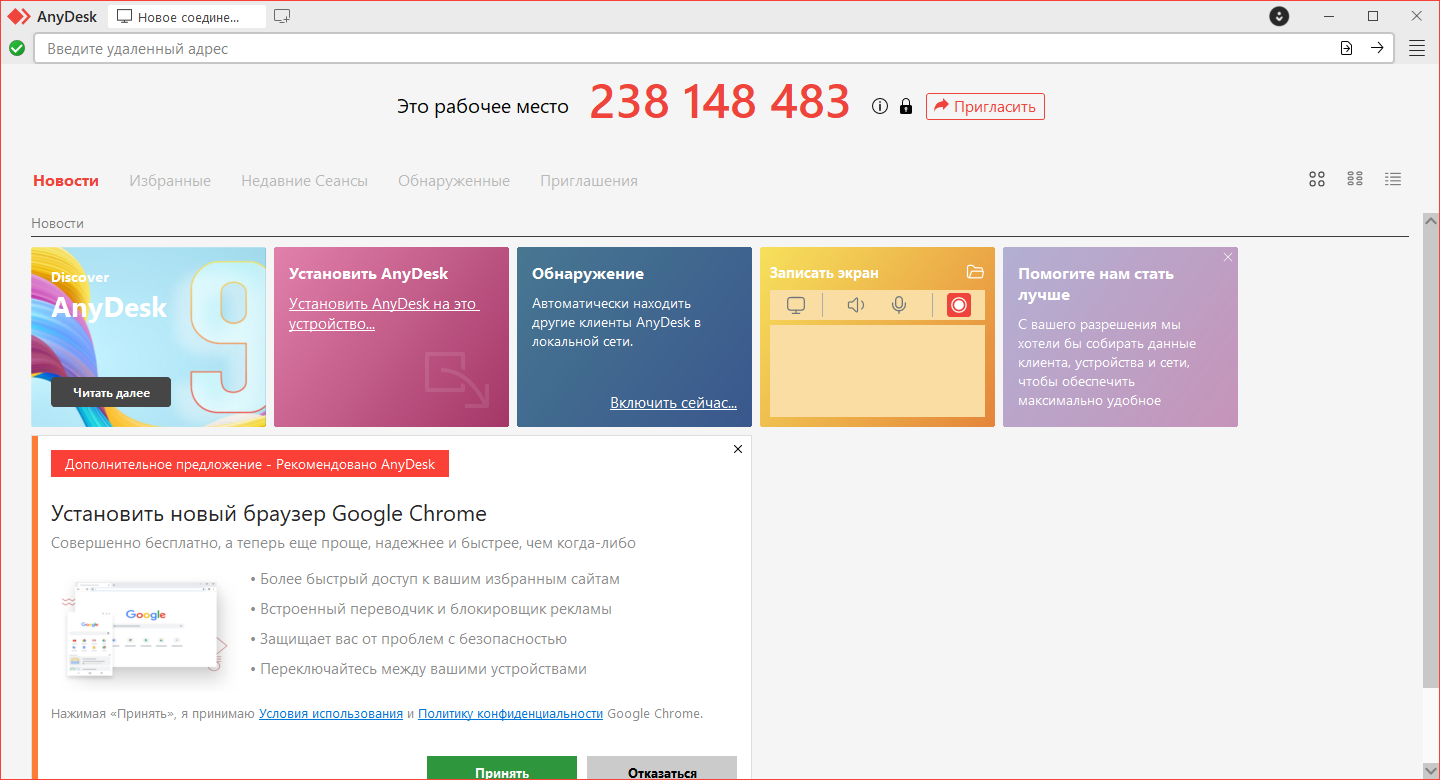Open 'Условия использования' link

[x=331, y=714]
